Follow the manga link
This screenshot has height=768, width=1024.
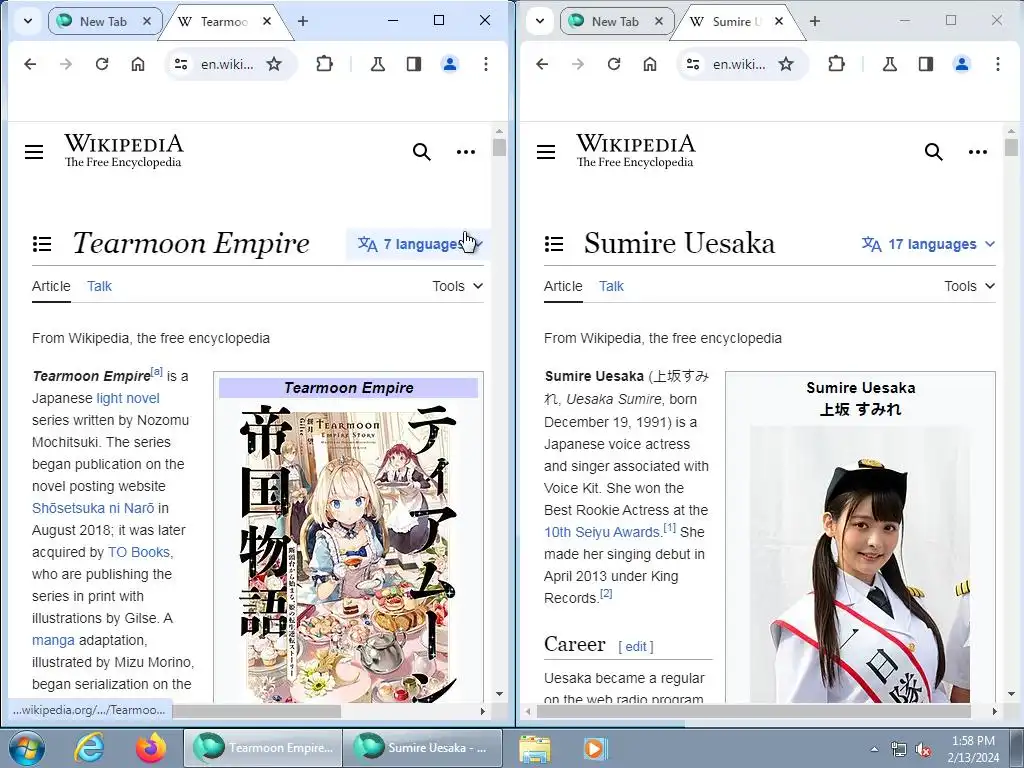coord(53,640)
